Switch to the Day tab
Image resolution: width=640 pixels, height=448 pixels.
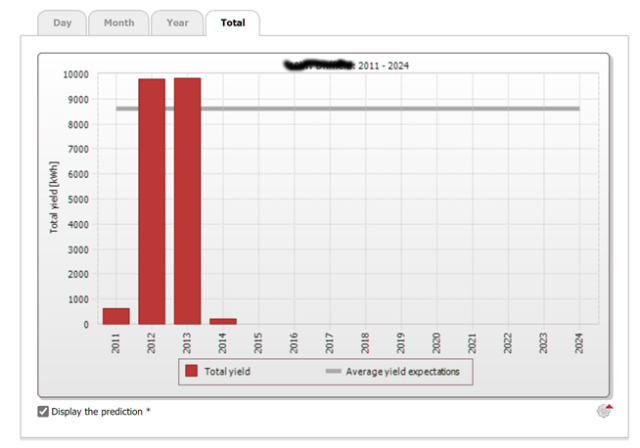61,22
